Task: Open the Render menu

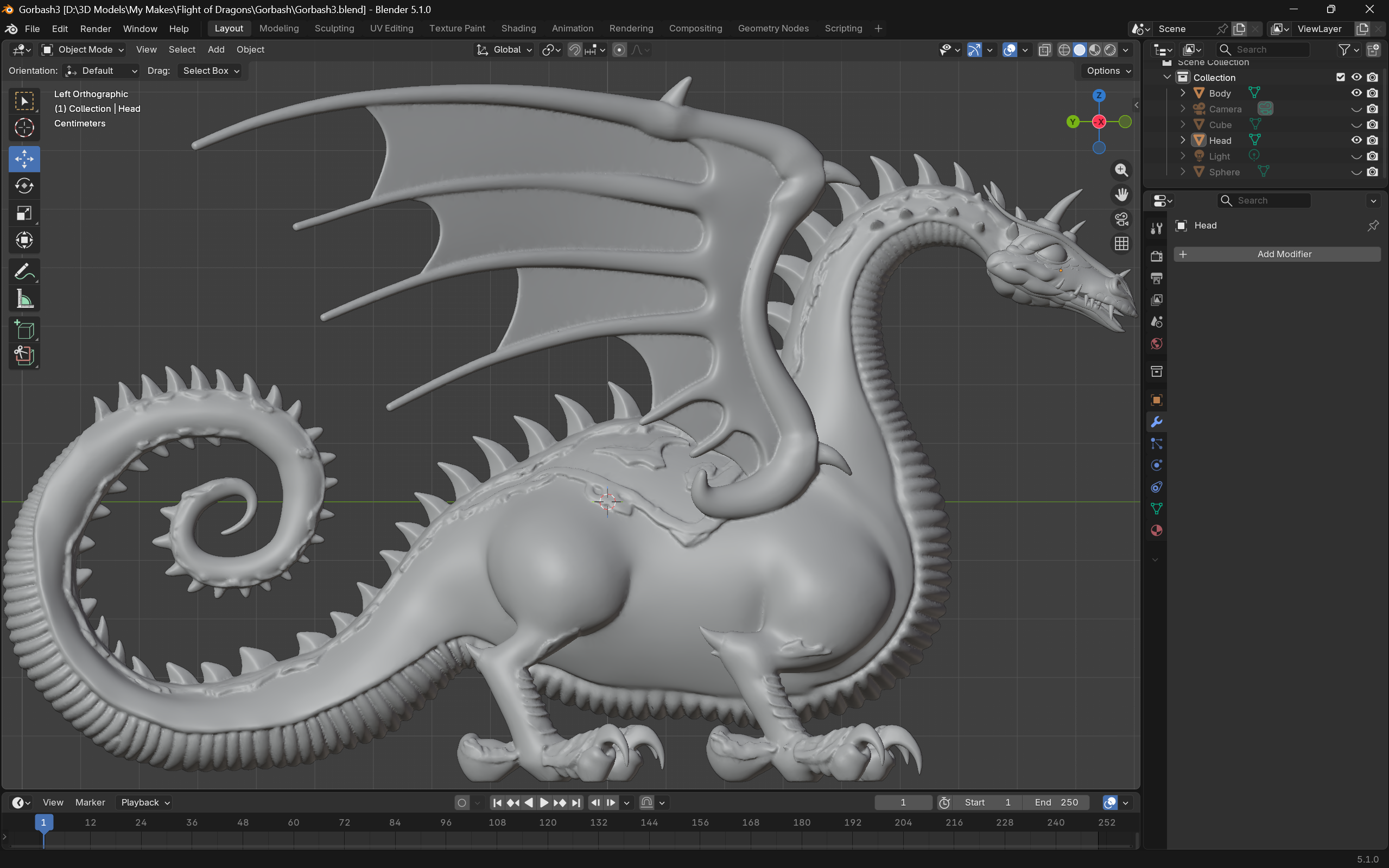Action: [96, 29]
